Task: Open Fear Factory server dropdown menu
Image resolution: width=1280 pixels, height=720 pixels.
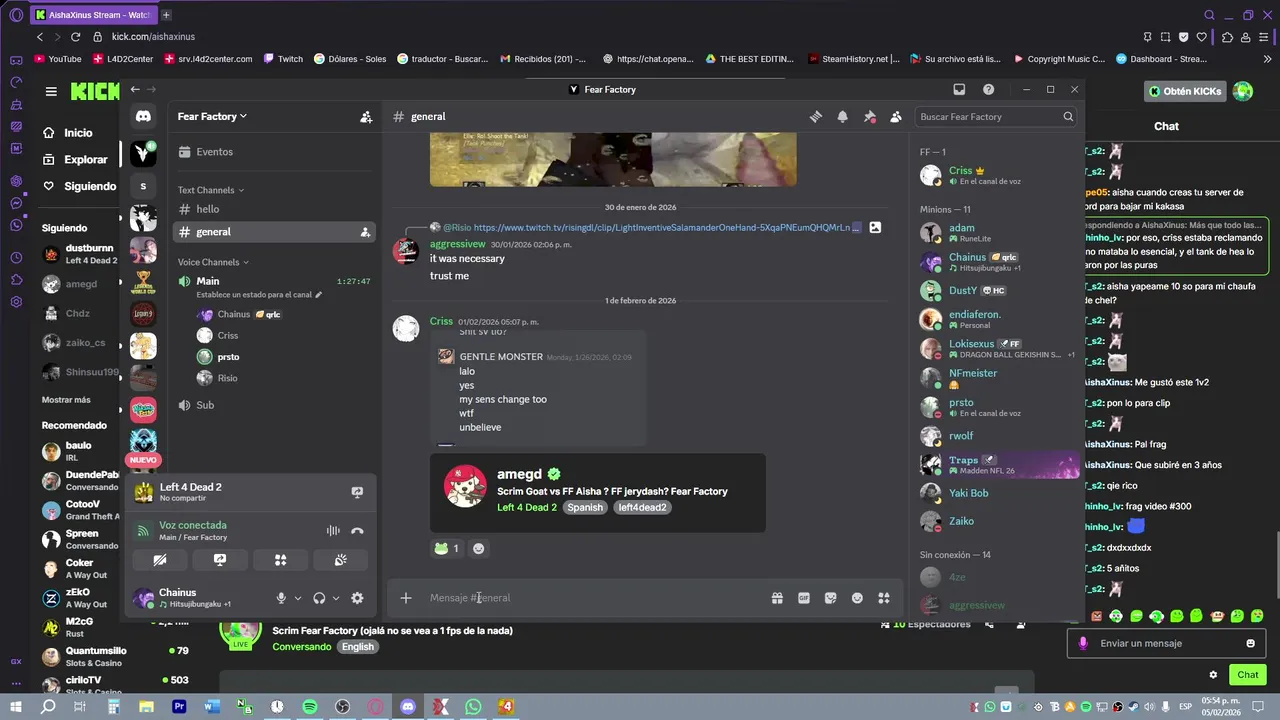Action: (212, 117)
